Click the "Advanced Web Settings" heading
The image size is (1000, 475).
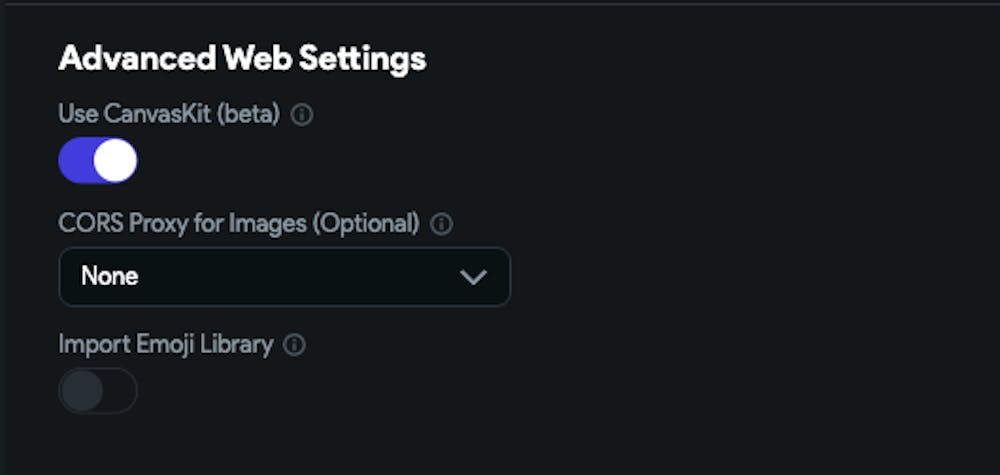(242, 58)
